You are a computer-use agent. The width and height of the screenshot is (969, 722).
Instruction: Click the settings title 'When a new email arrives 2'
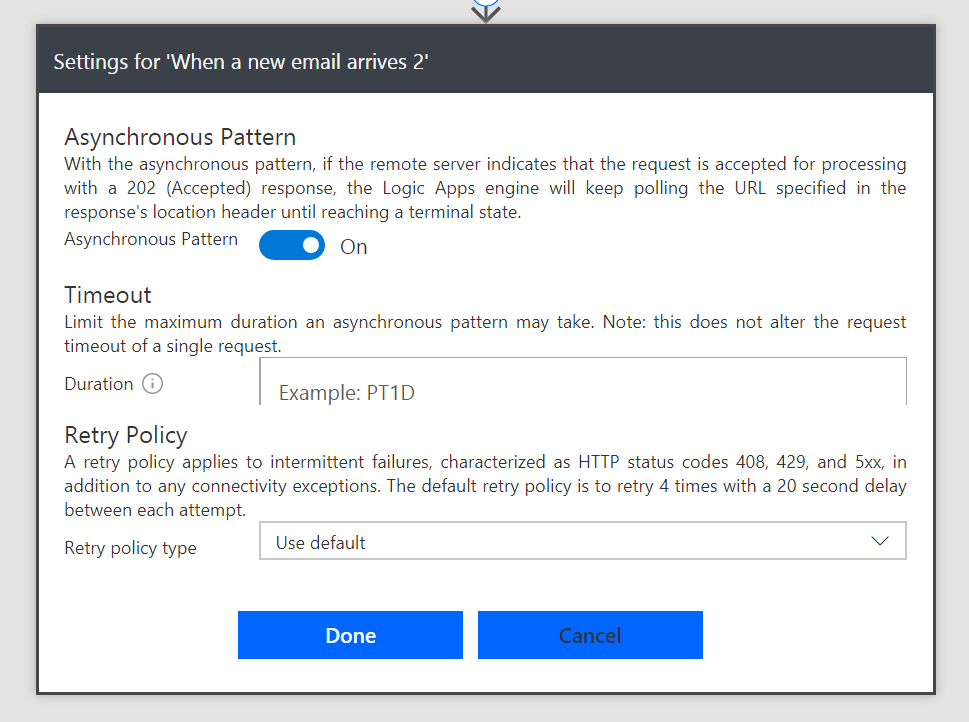241,62
